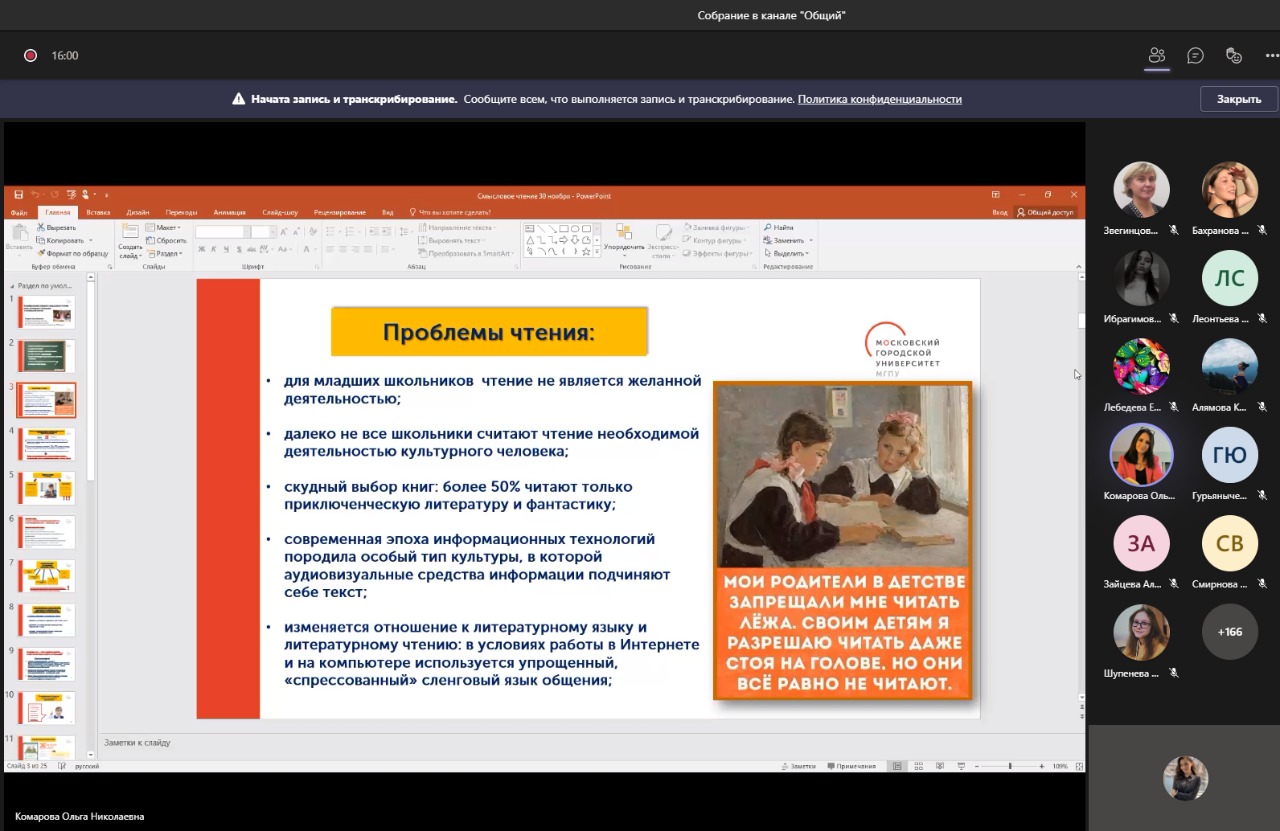Image resolution: width=1280 pixels, height=831 pixels.
Task: Switch to the Вставка ribbon tab
Action: [x=98, y=212]
